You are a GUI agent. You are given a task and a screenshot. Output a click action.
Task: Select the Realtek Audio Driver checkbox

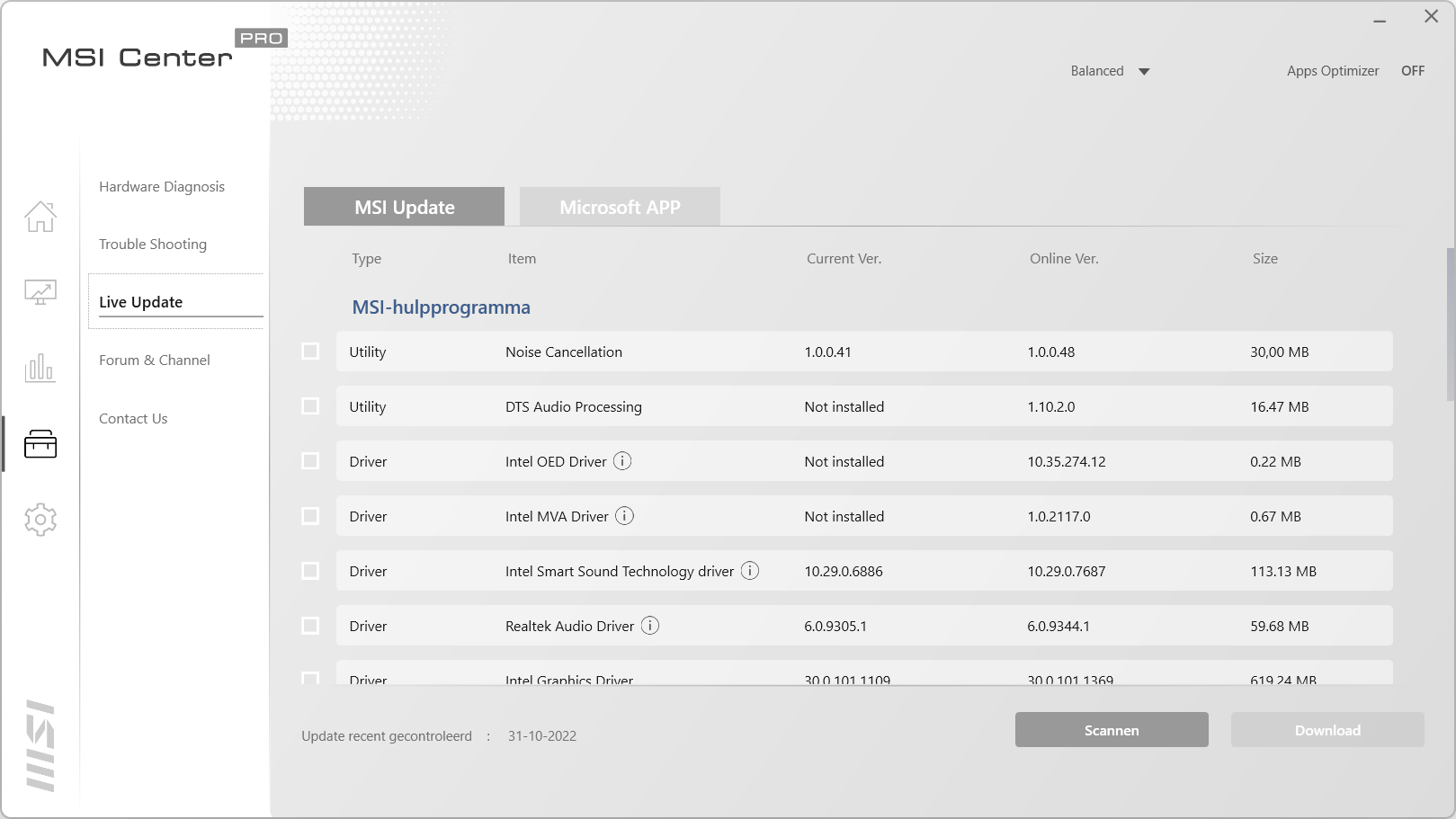coord(310,626)
